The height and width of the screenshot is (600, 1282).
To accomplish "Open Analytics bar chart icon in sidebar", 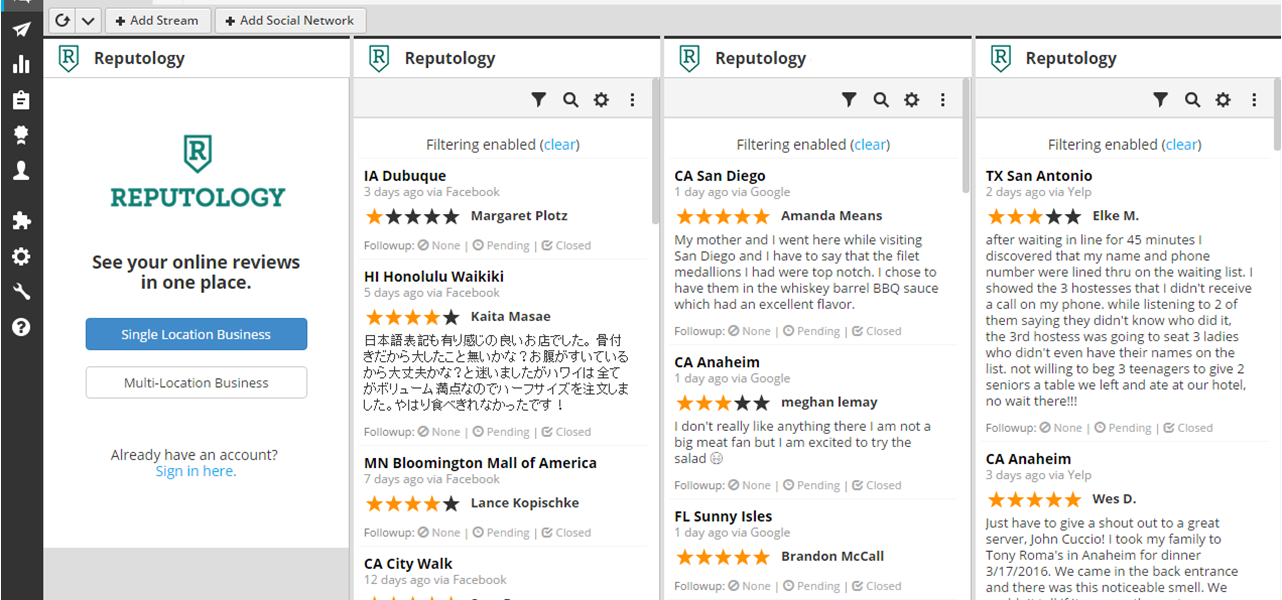I will click(x=21, y=65).
